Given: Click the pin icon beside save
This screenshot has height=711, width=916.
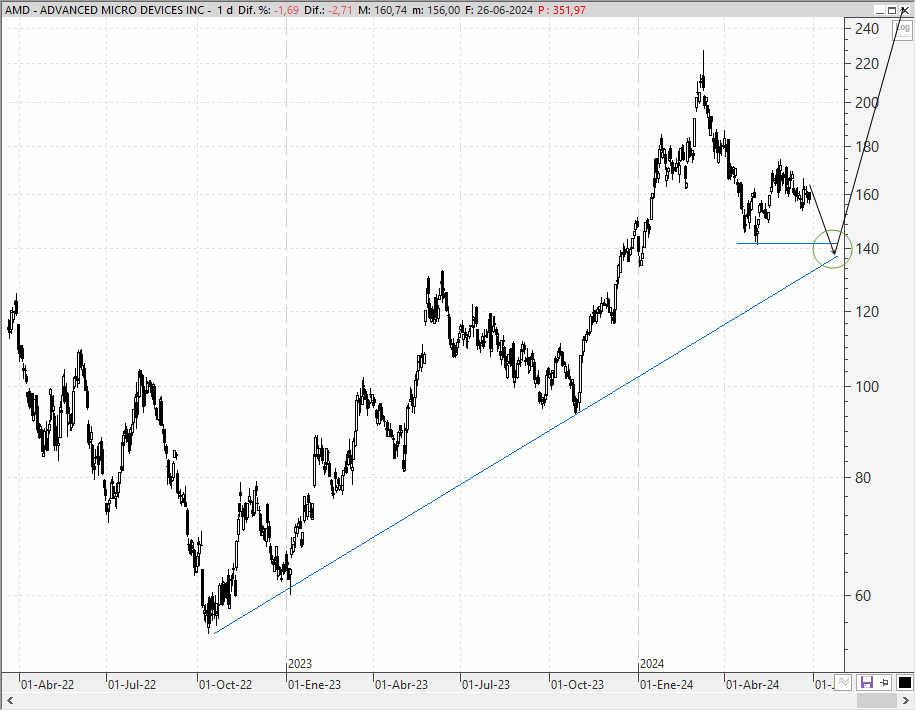Looking at the screenshot, I should 884,682.
